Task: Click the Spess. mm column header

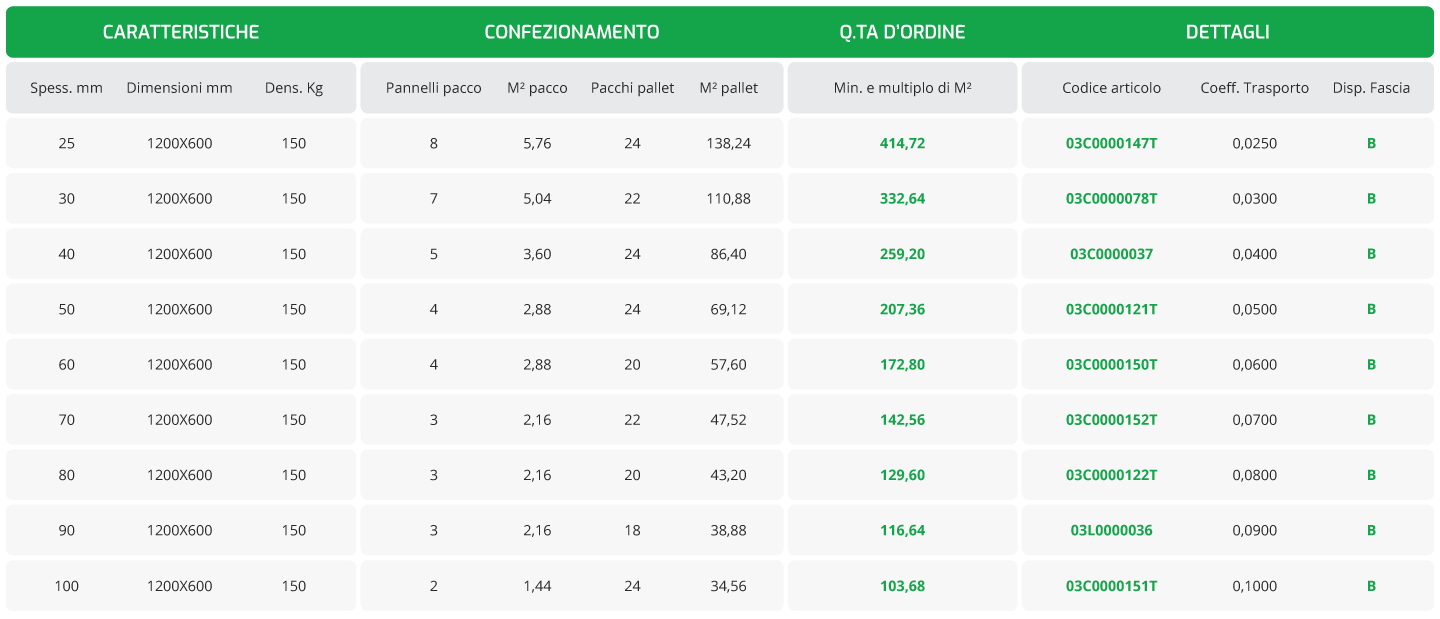Action: pyautogui.click(x=66, y=88)
